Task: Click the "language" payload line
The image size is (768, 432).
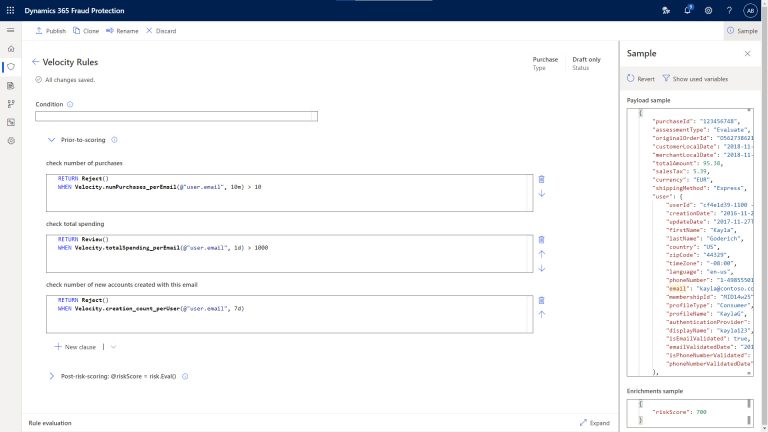Action: (699, 272)
